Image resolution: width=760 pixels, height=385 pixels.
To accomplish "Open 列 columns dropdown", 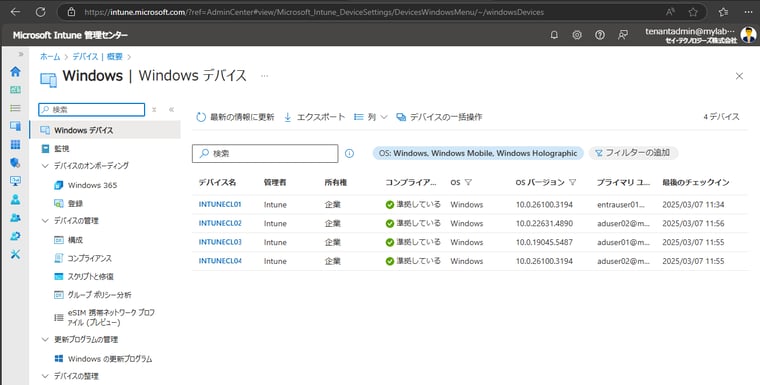I will (371, 117).
